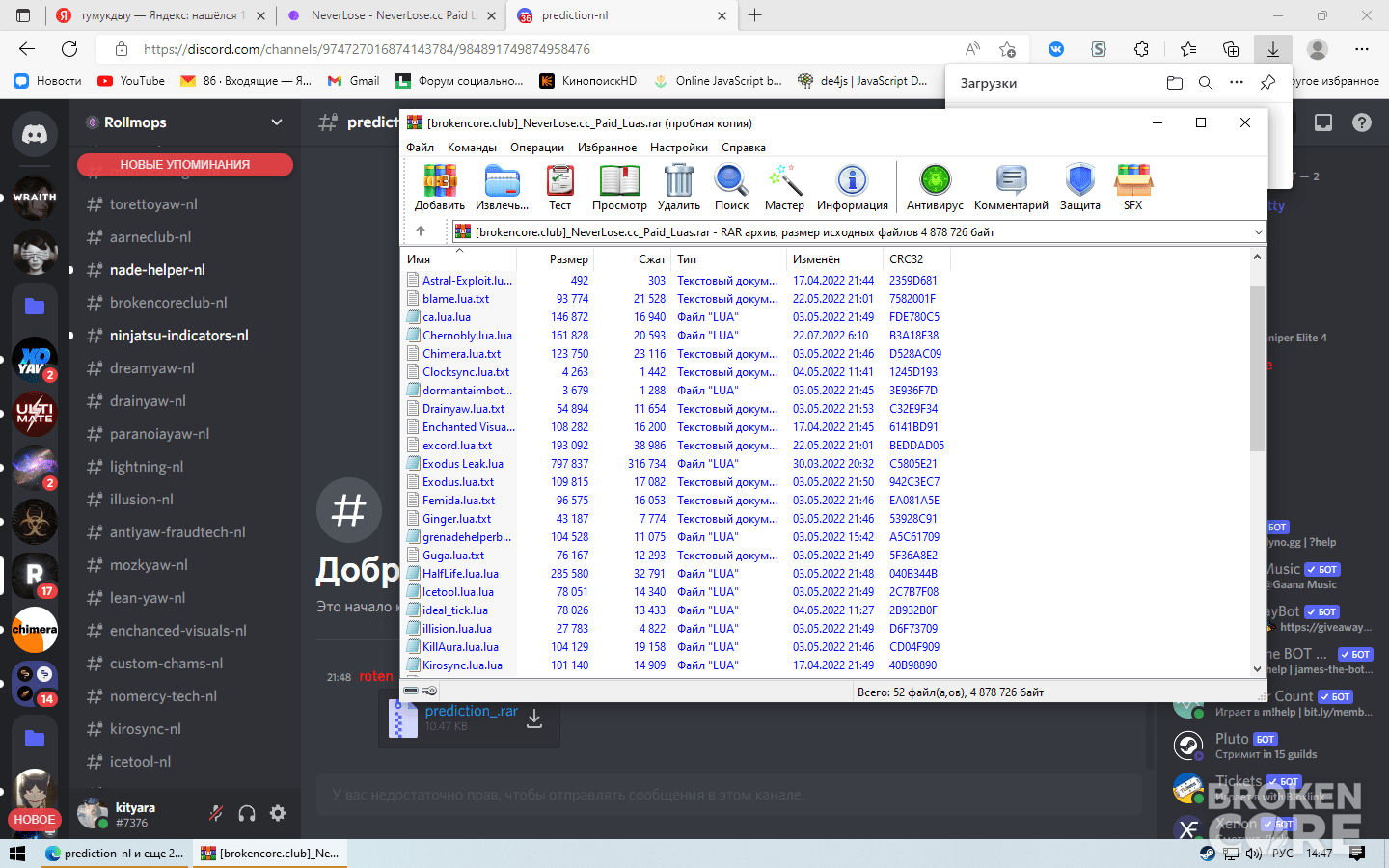Viewport: 1389px width, 868px height.
Task: Open the Файл menu in WinRAR
Action: [420, 148]
